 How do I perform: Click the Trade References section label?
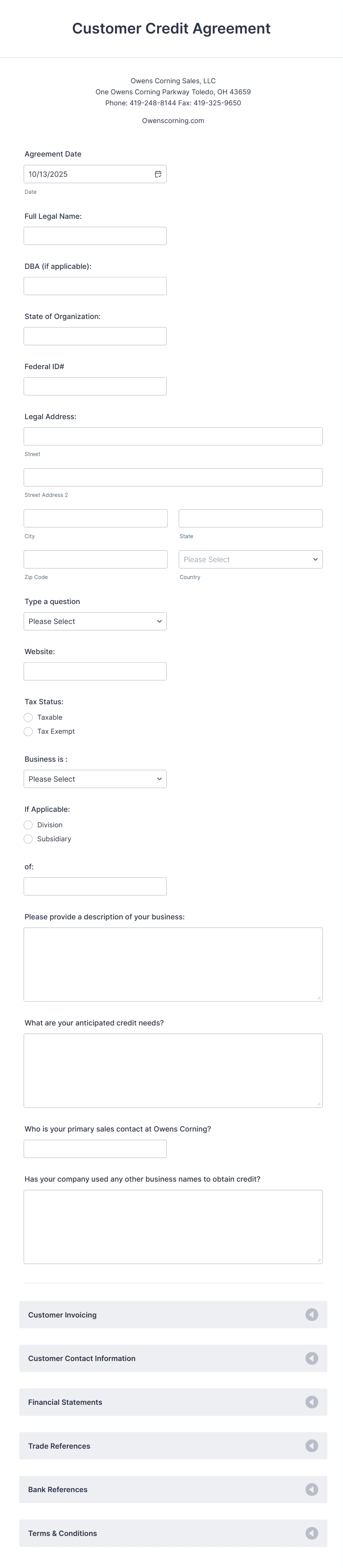[x=59, y=1446]
